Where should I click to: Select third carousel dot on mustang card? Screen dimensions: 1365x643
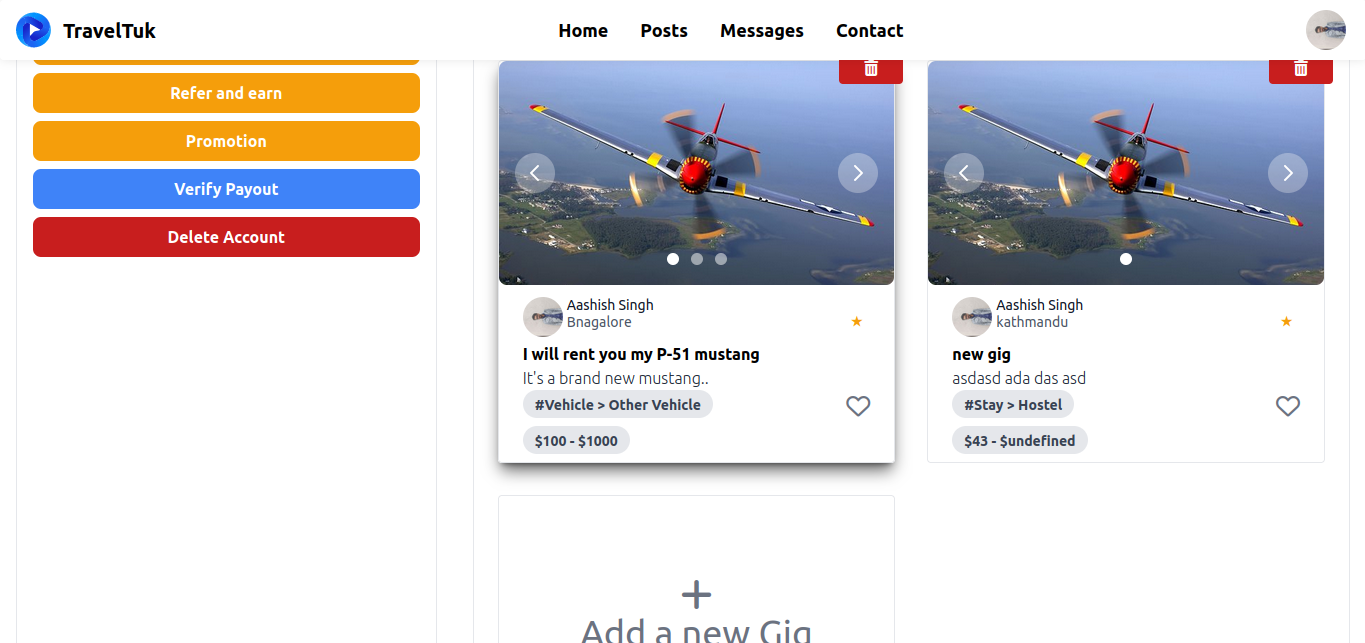coord(721,259)
